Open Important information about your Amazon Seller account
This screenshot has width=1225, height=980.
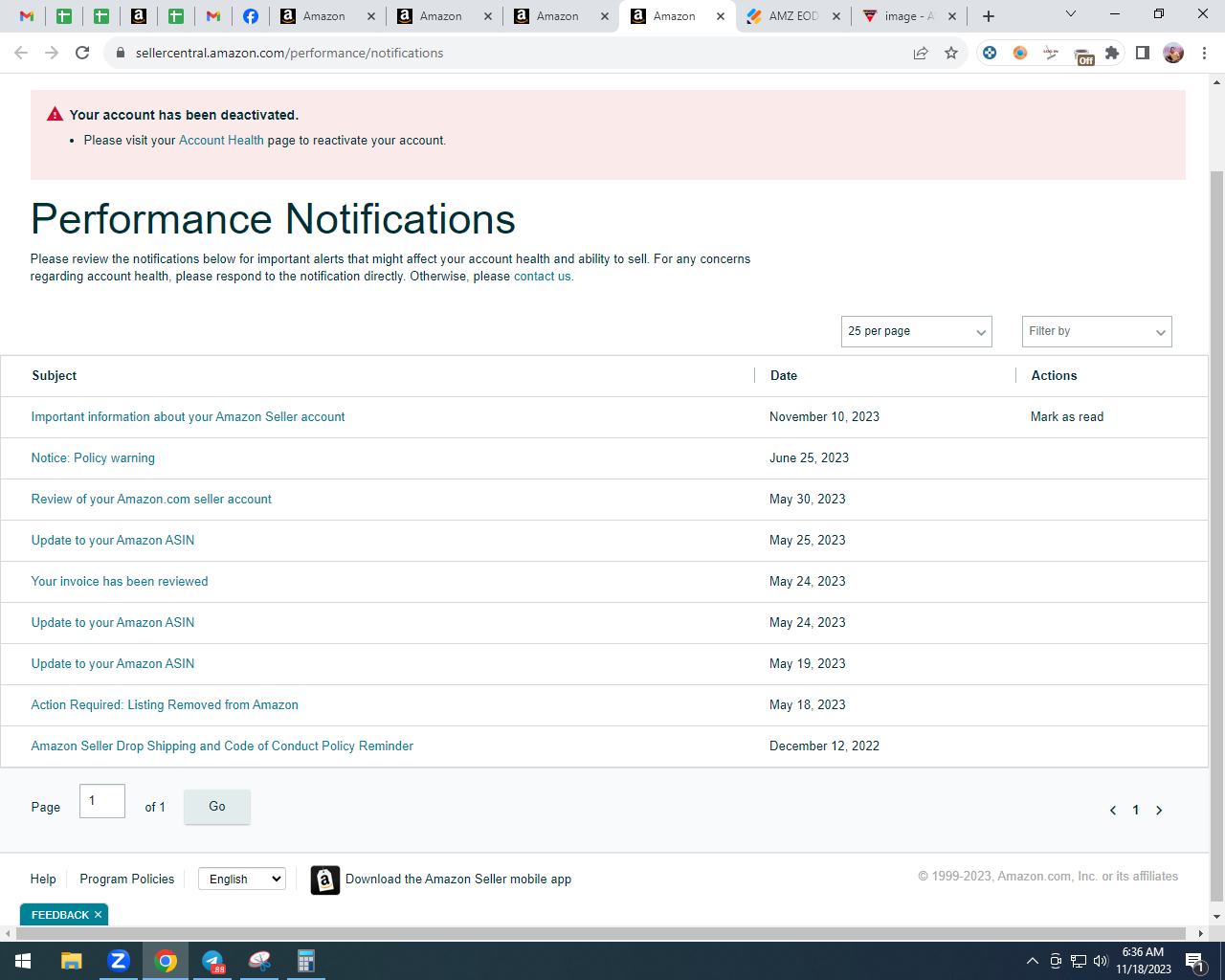(x=188, y=417)
